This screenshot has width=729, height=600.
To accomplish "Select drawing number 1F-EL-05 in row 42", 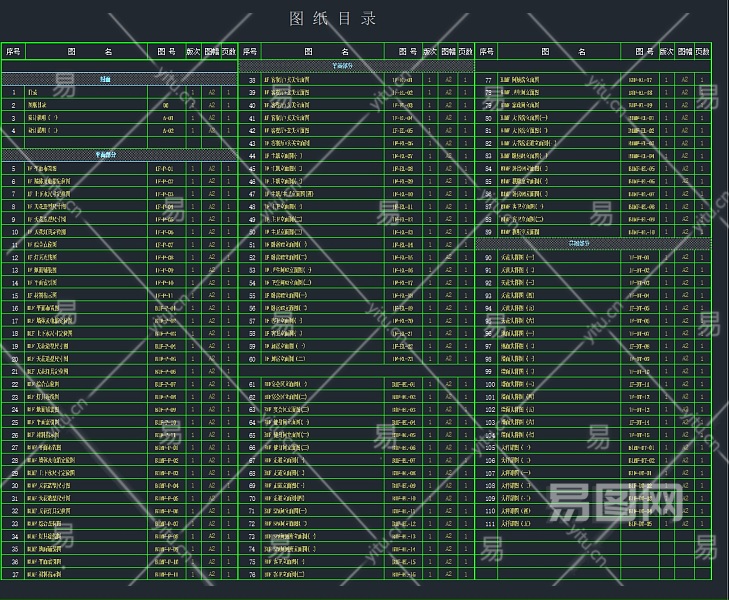I will point(402,131).
